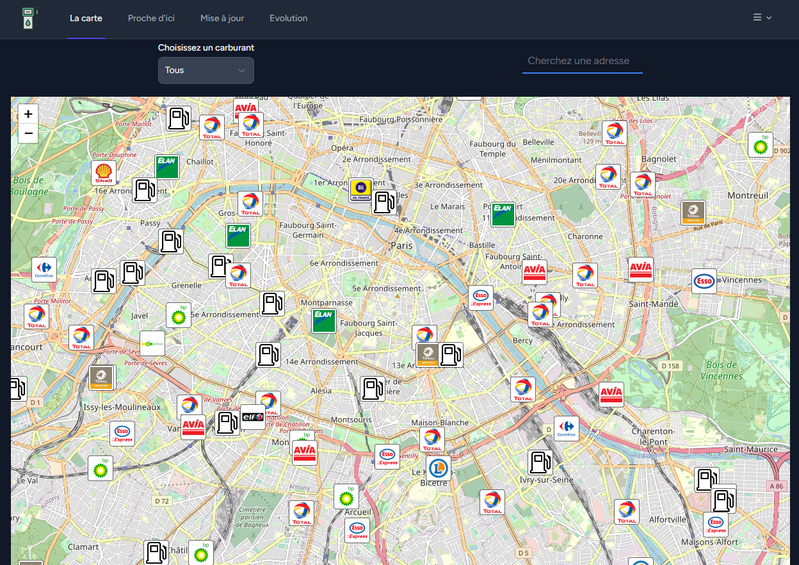Select the Total station at Porte Molitor

(37, 316)
